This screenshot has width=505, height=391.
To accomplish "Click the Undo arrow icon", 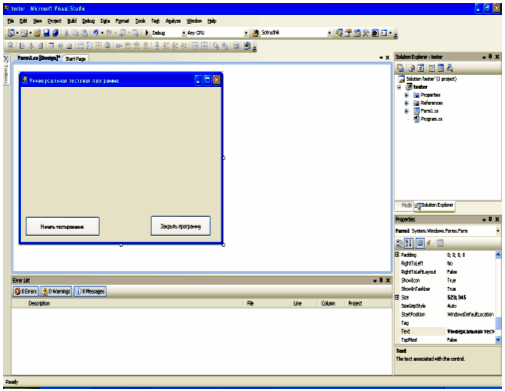I will click(x=96, y=33).
